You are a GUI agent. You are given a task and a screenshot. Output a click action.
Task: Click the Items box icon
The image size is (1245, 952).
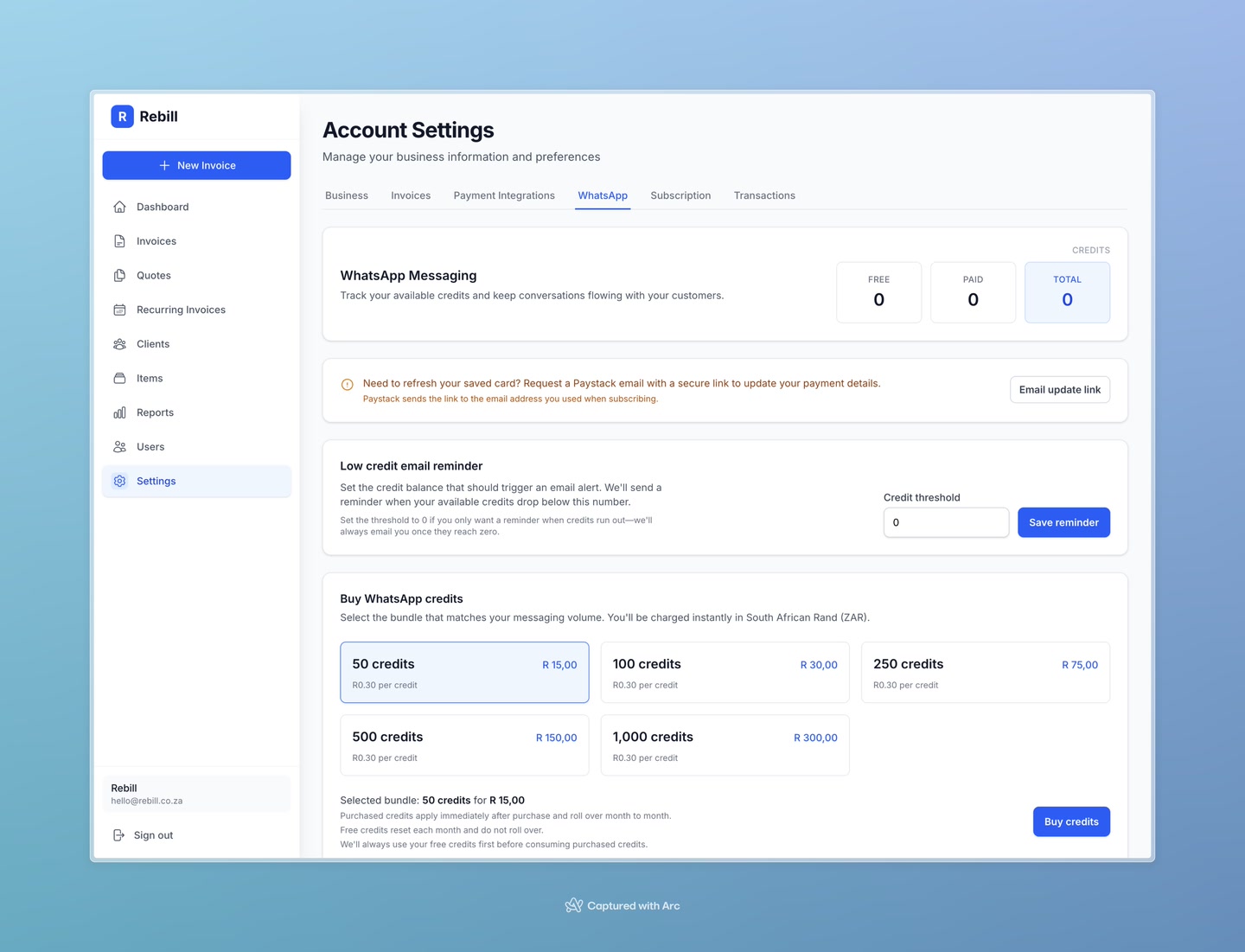click(120, 378)
